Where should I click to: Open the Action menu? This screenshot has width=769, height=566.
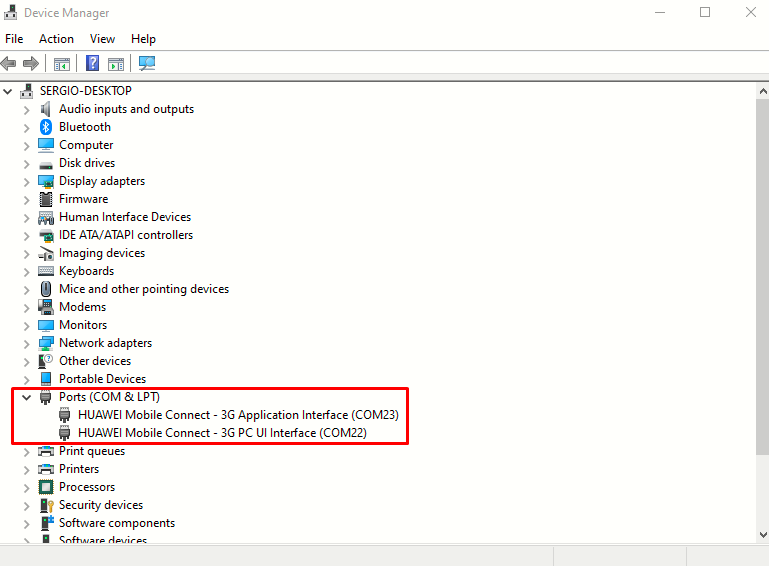tap(56, 39)
